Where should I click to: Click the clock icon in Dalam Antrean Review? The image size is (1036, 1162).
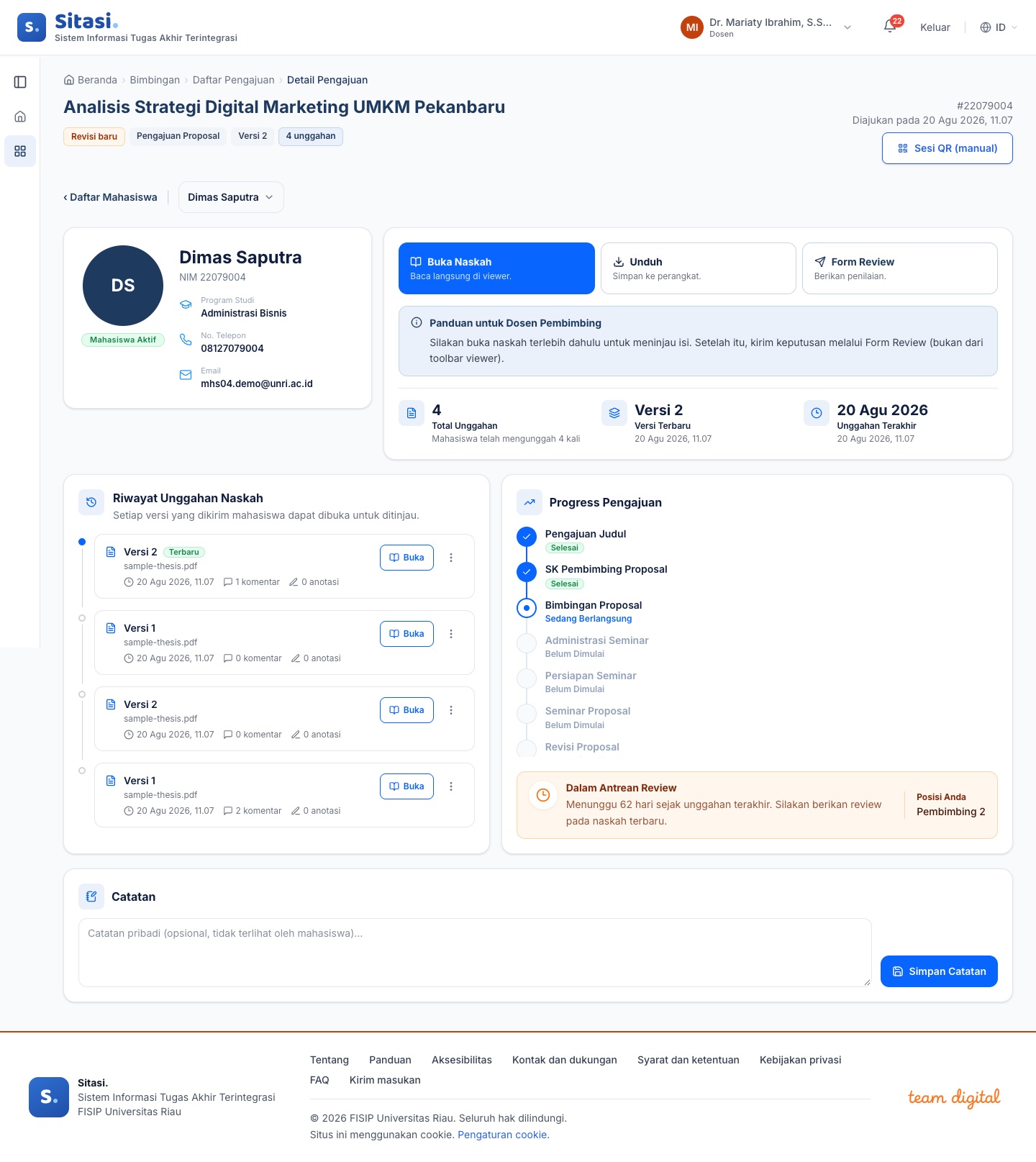(543, 795)
